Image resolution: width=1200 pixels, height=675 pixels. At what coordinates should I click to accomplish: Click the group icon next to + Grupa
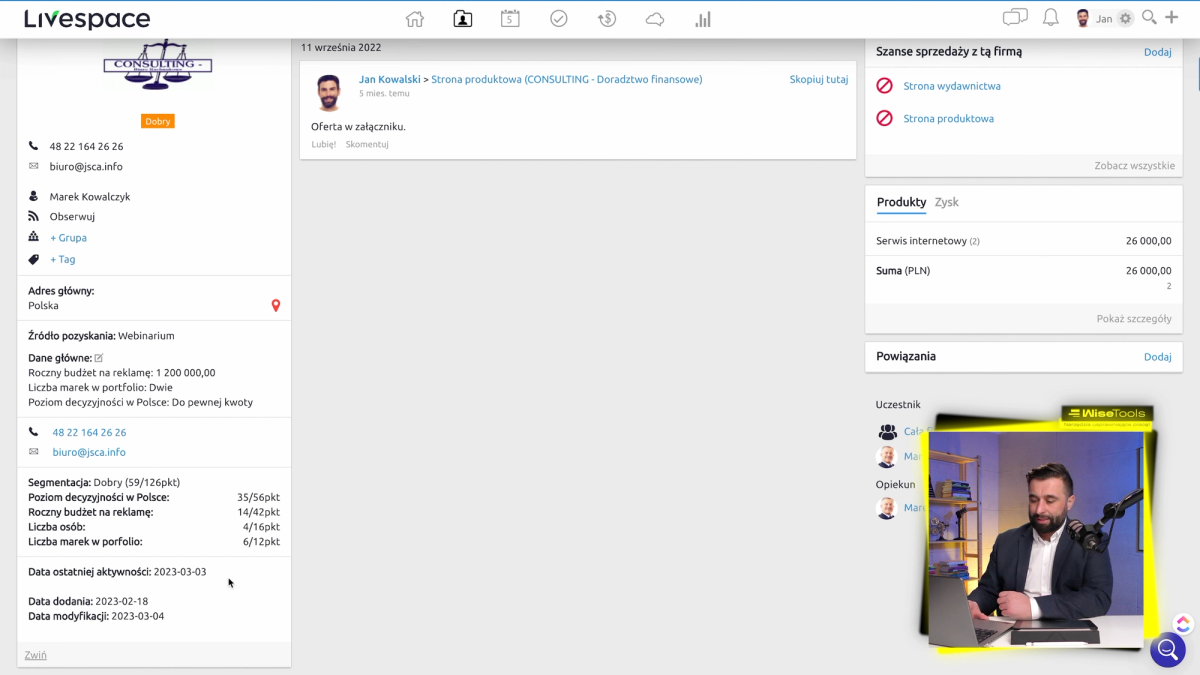(33, 237)
